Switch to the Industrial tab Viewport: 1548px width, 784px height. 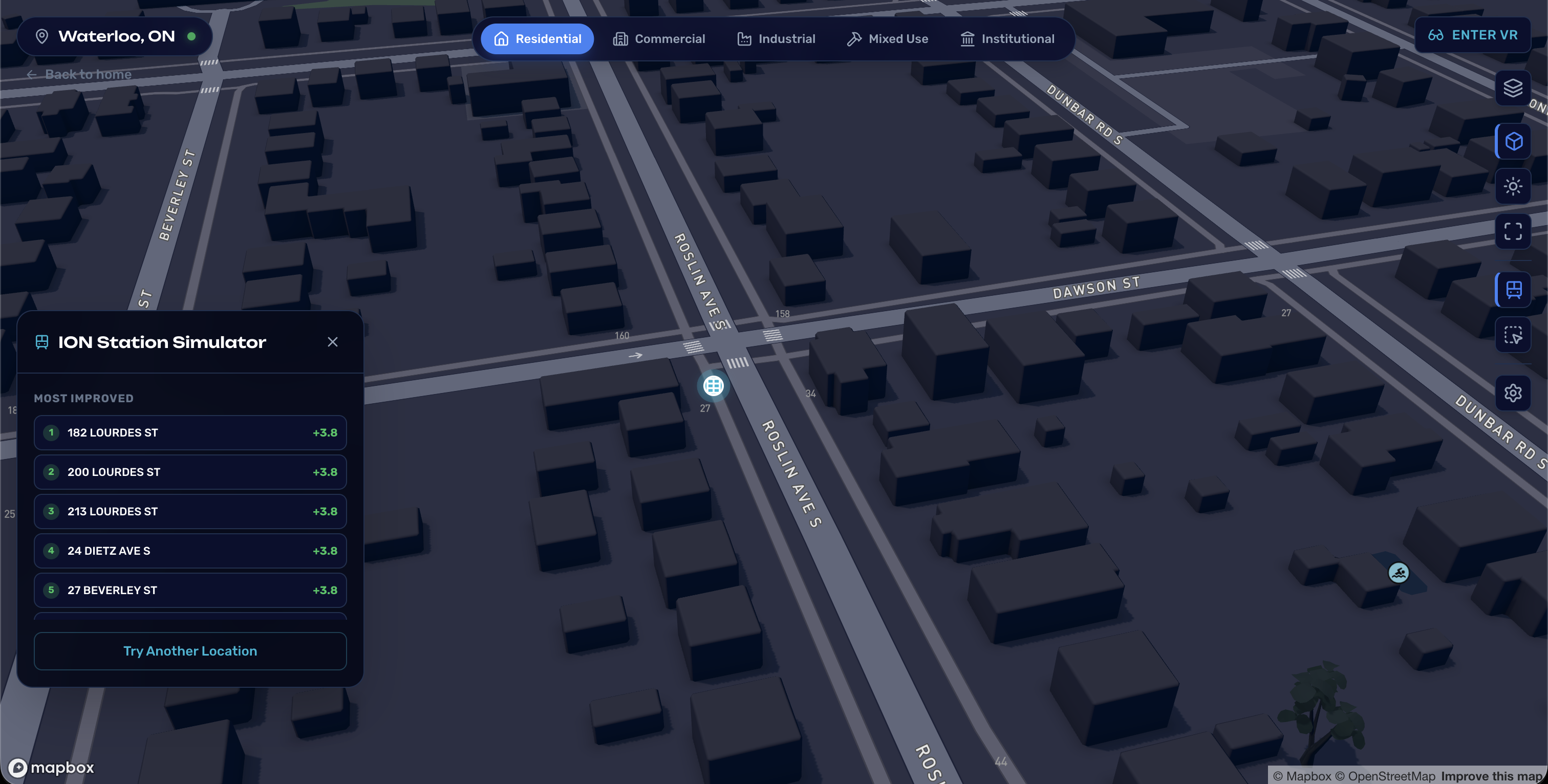(776, 39)
